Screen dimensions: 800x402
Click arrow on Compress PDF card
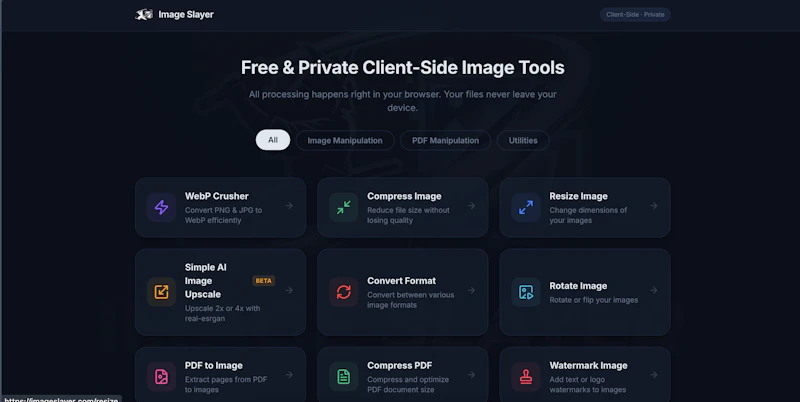[471, 374]
